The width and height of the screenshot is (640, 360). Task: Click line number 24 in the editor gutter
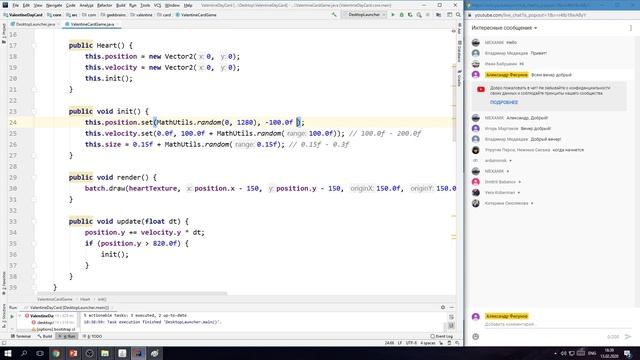pos(13,122)
